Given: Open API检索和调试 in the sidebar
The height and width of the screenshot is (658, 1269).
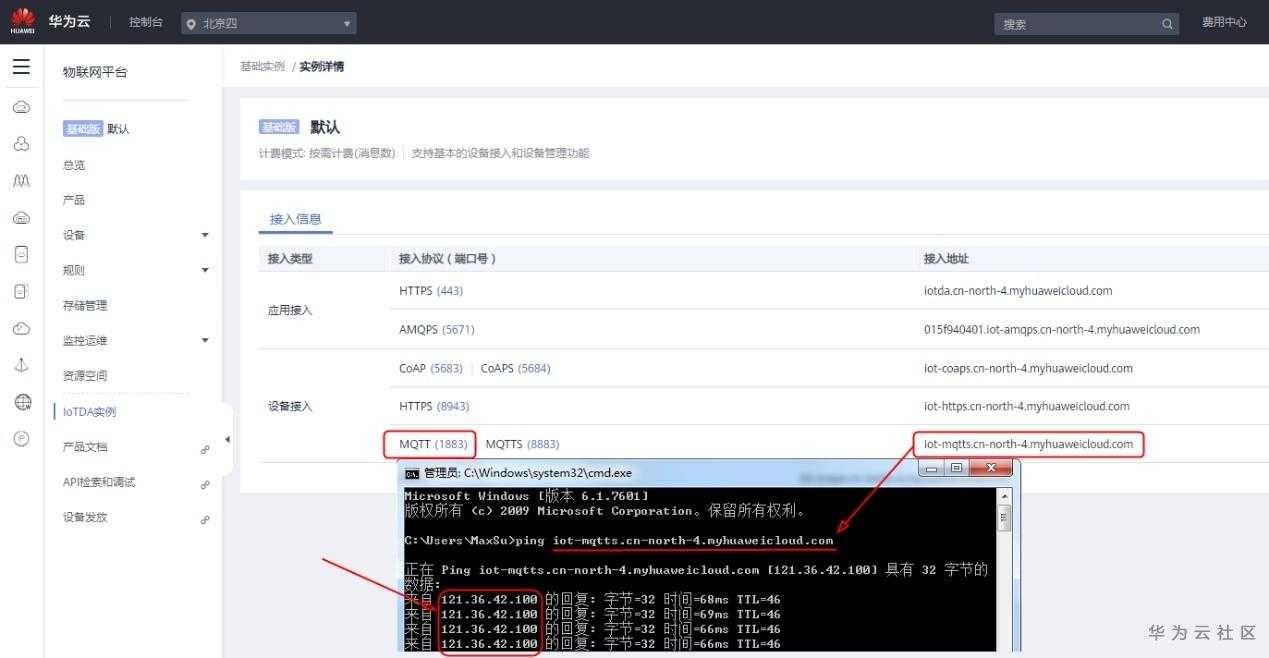Looking at the screenshot, I should click(x=99, y=482).
